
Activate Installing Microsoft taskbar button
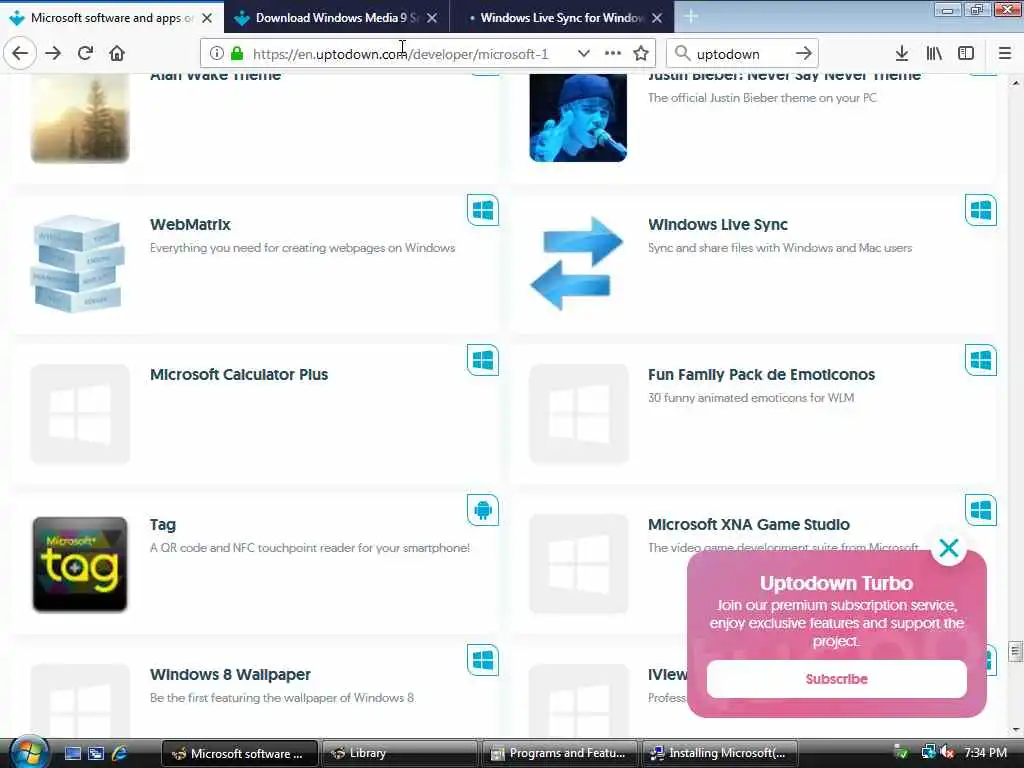[x=721, y=754]
